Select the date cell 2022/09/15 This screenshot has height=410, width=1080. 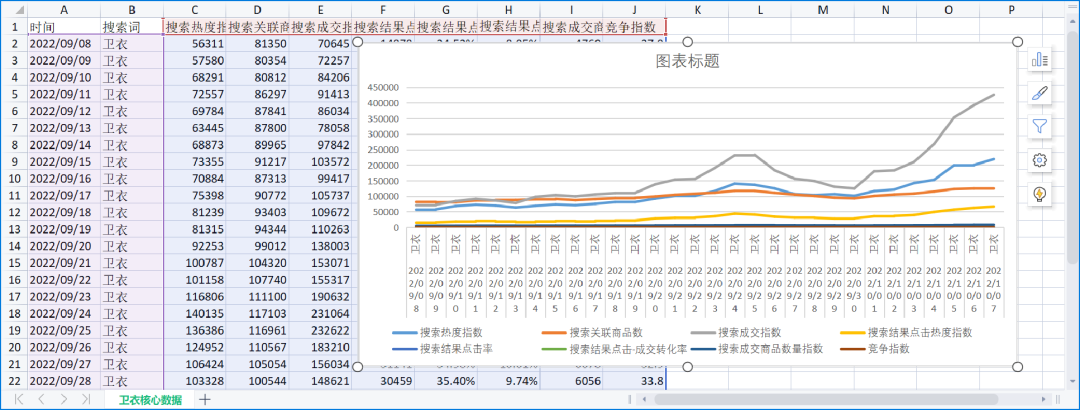pos(64,161)
